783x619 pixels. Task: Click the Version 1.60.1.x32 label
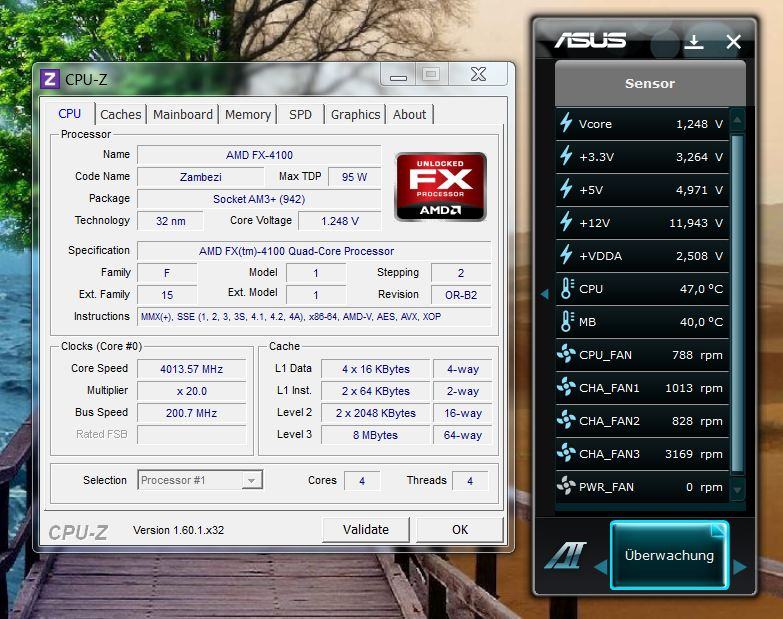coord(178,530)
